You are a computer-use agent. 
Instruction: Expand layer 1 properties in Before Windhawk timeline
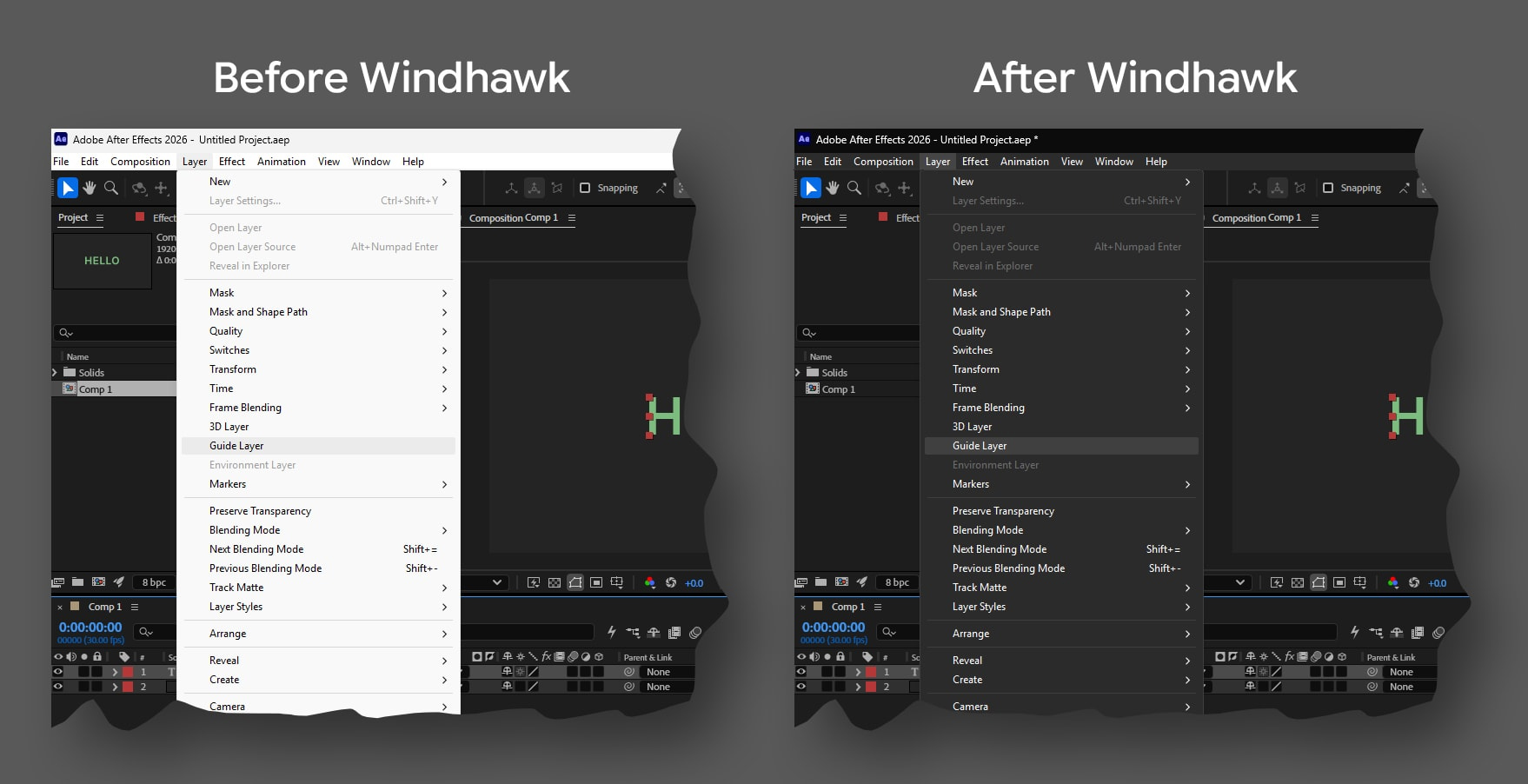point(115,672)
